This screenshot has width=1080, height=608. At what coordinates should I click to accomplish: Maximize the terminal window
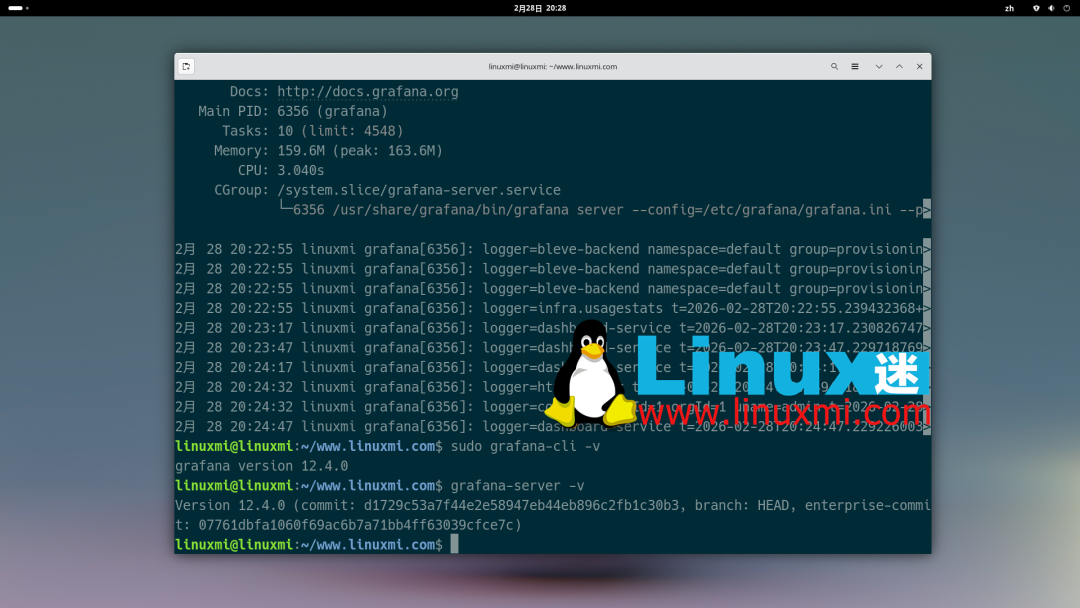coord(899,67)
